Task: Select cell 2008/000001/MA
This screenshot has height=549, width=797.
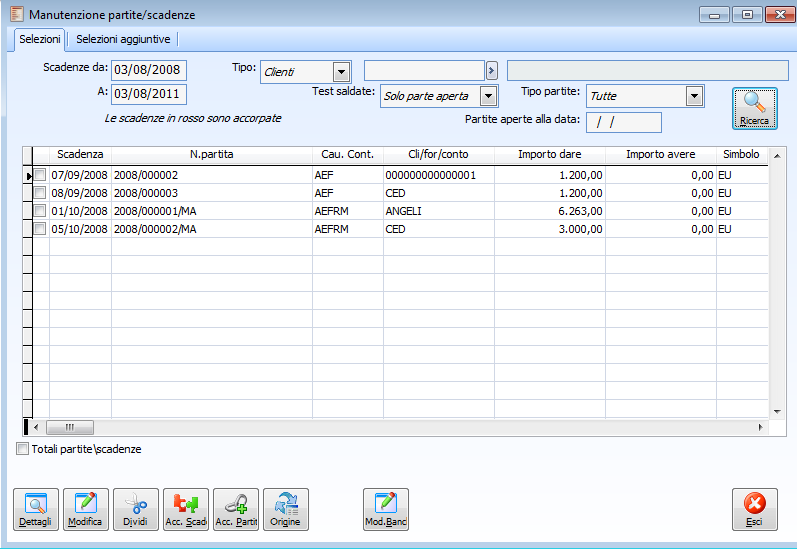Action: [211, 211]
